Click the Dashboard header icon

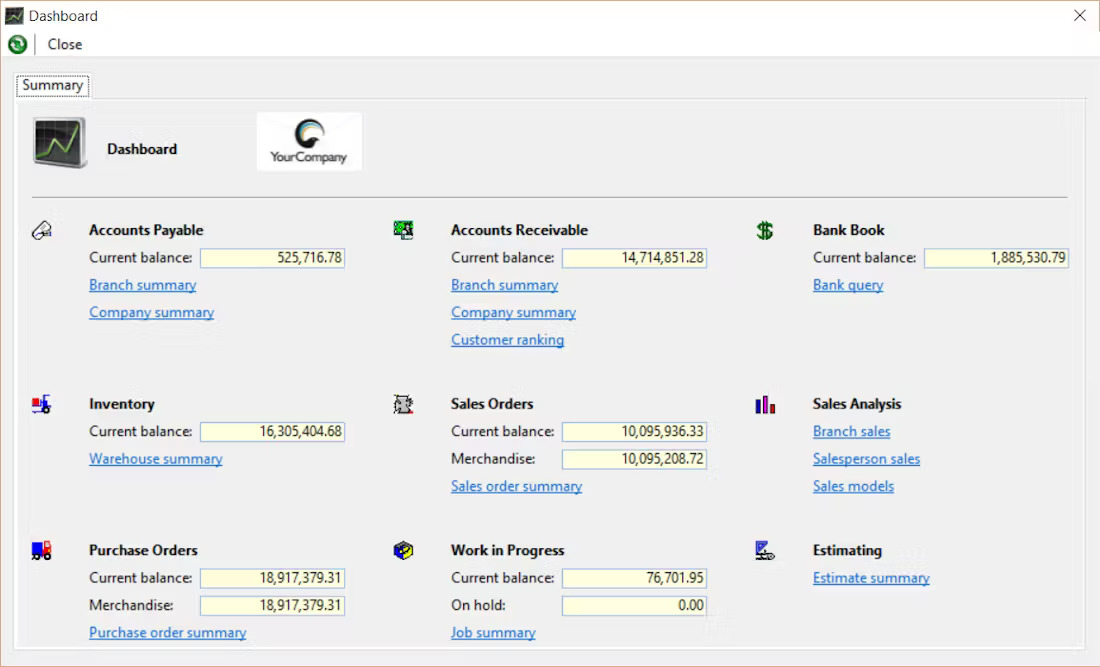tap(58, 141)
